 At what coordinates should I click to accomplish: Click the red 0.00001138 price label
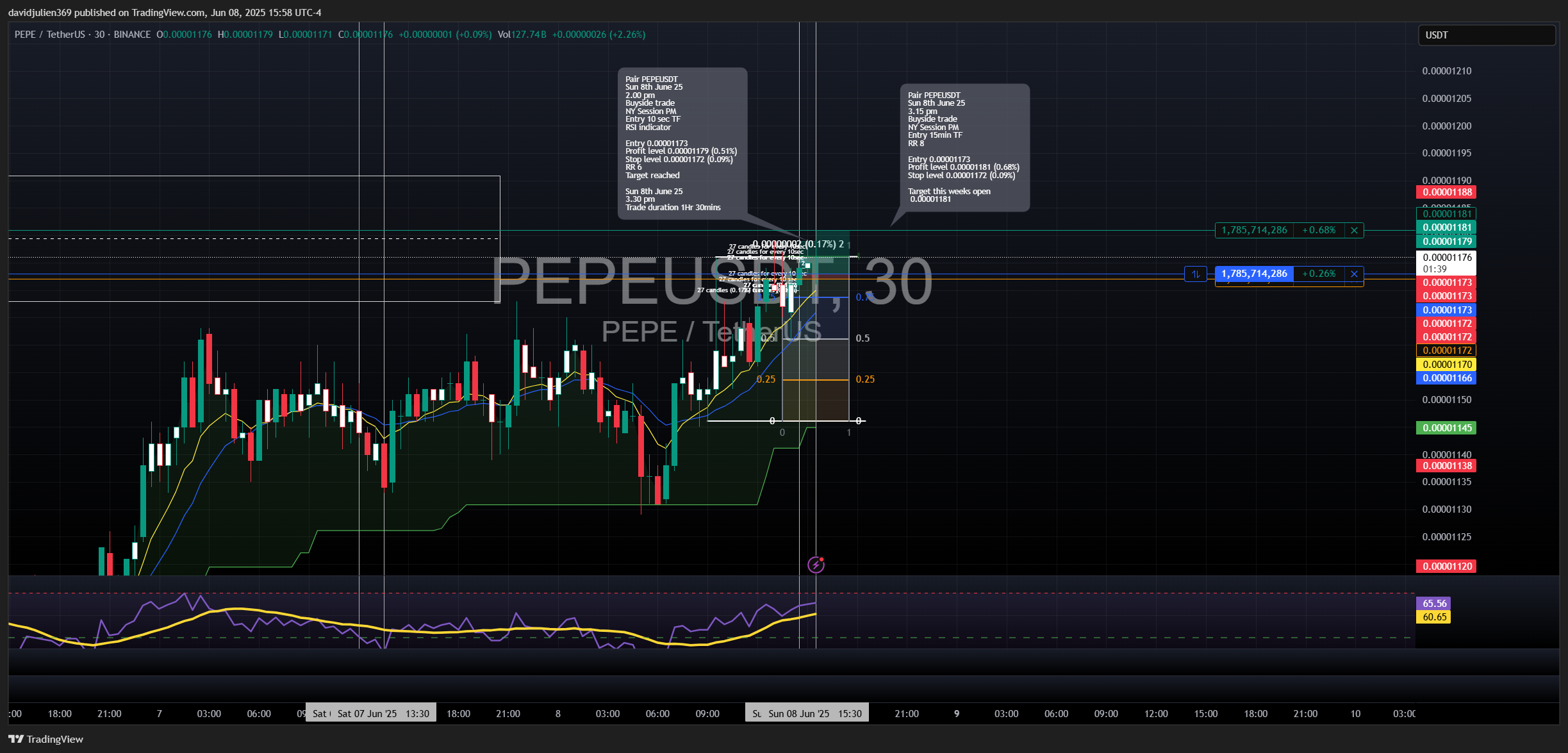(1446, 466)
